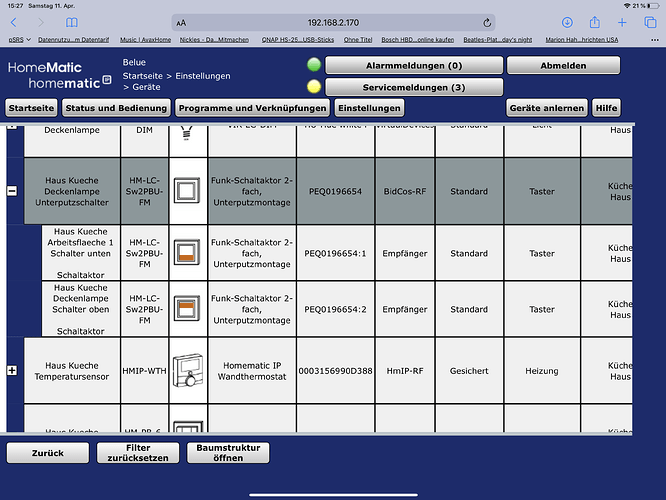Open Safari bookmarks book icon
The height and width of the screenshot is (500, 666).
(x=71, y=22)
